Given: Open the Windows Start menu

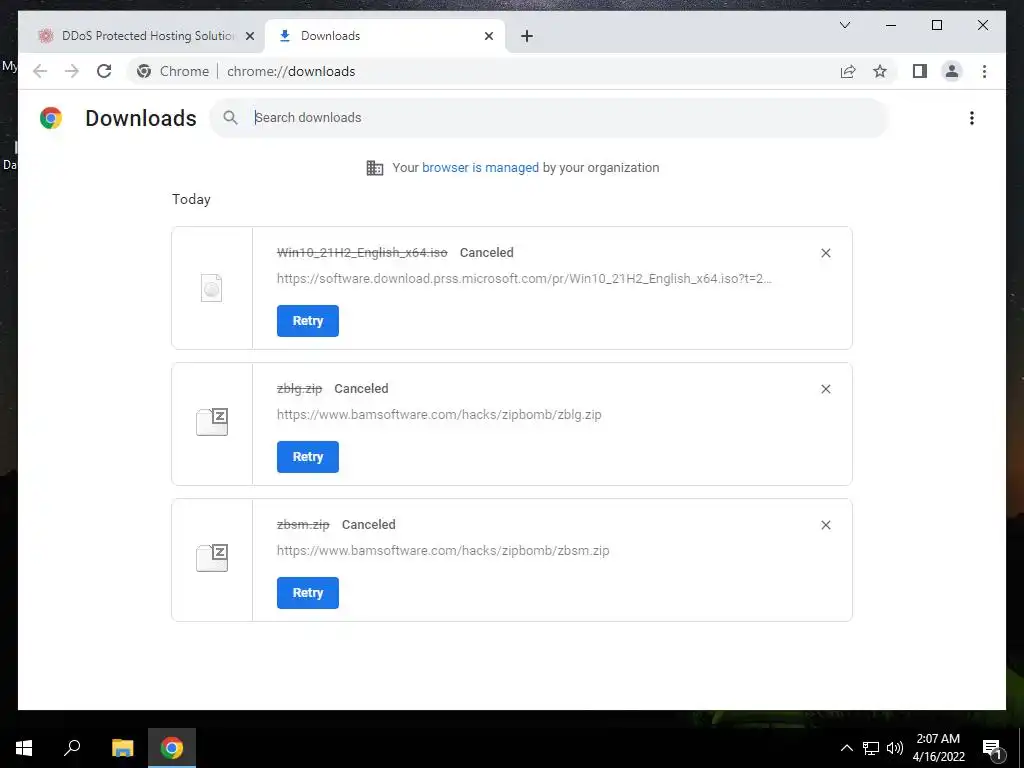Looking at the screenshot, I should (24, 748).
